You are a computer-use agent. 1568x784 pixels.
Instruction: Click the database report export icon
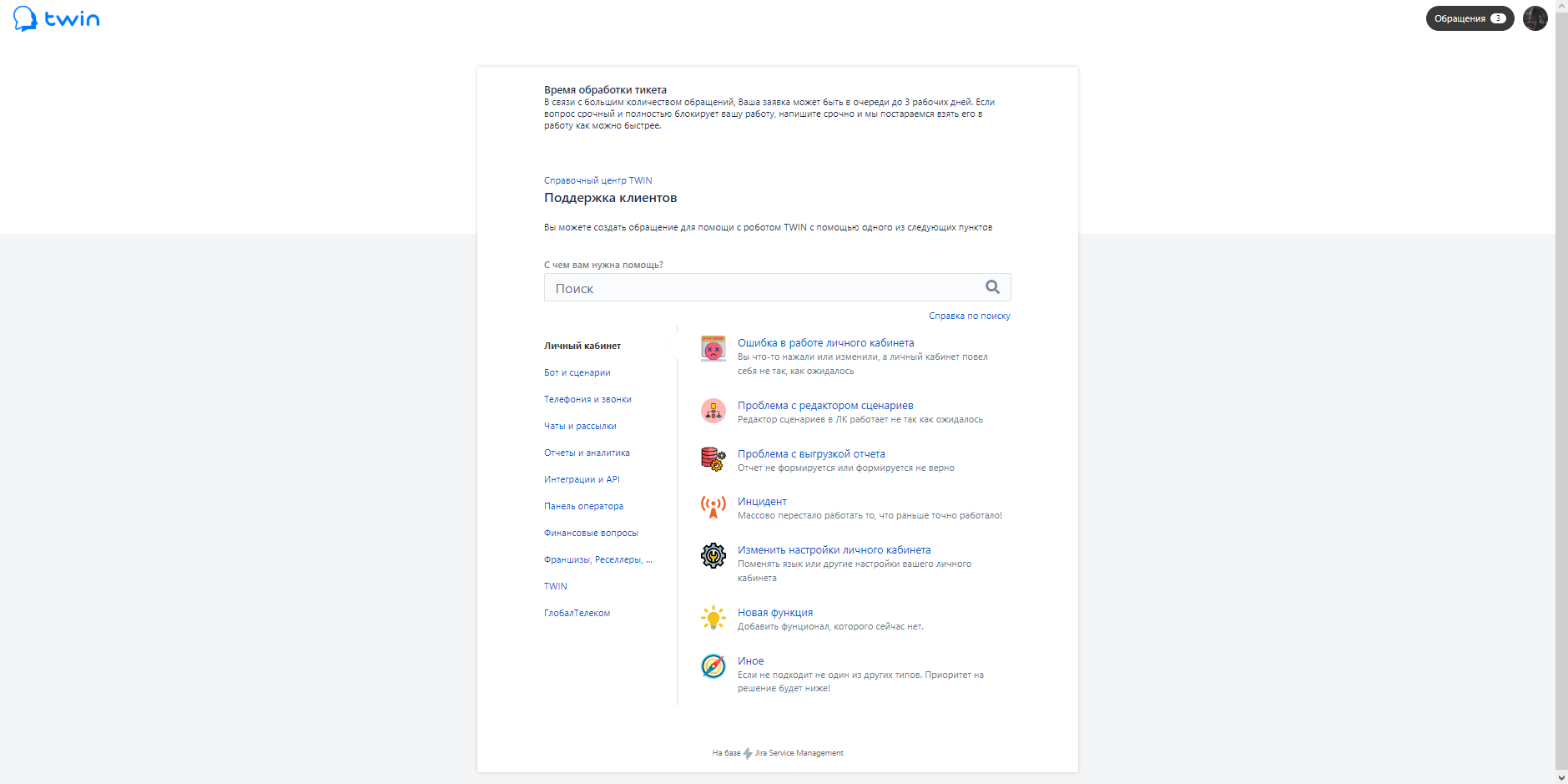713,459
